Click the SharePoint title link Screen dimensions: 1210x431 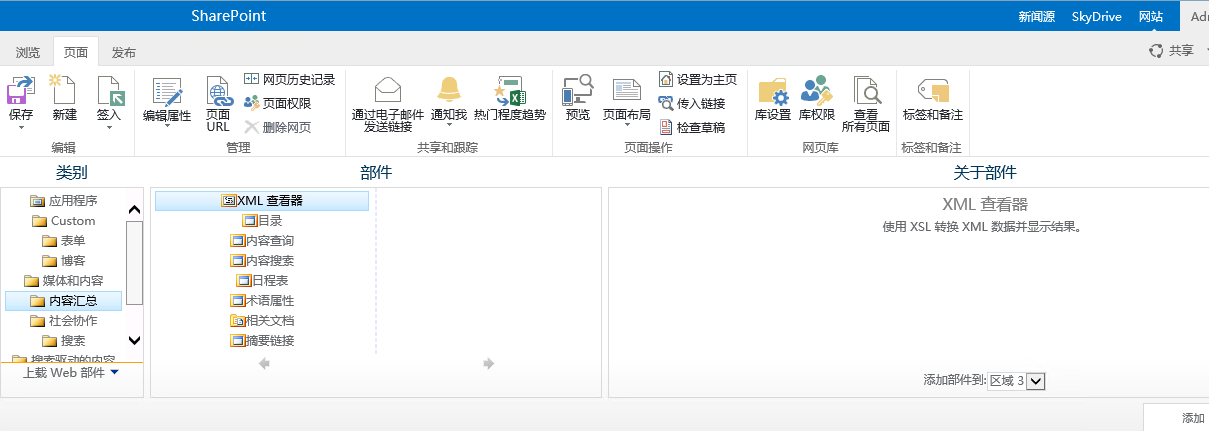click(229, 16)
